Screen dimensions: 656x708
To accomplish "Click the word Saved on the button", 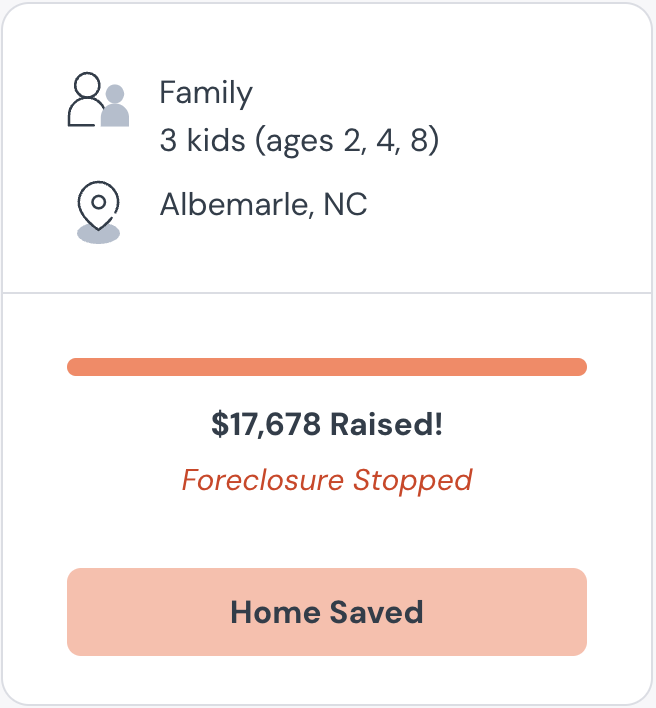I will coord(377,612).
